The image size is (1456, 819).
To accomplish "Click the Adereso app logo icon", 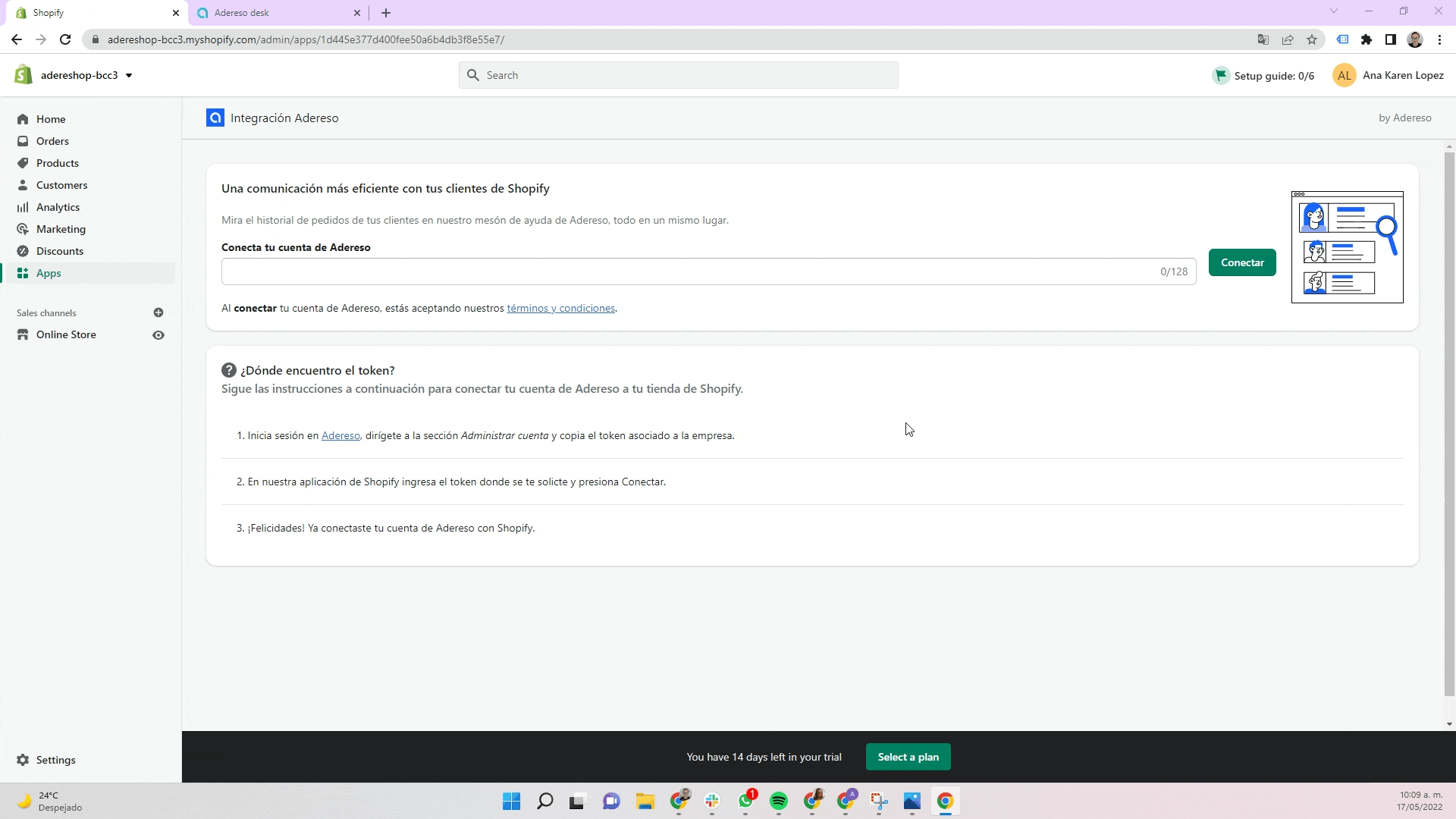I will 215,118.
